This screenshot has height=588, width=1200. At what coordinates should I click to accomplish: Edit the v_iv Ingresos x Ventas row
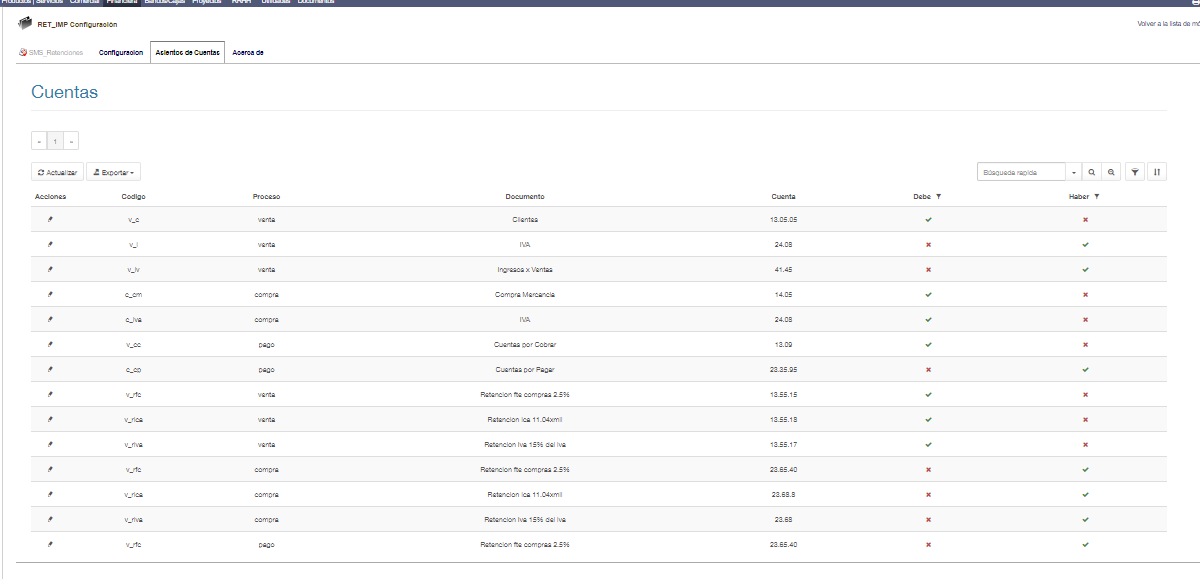[50, 269]
